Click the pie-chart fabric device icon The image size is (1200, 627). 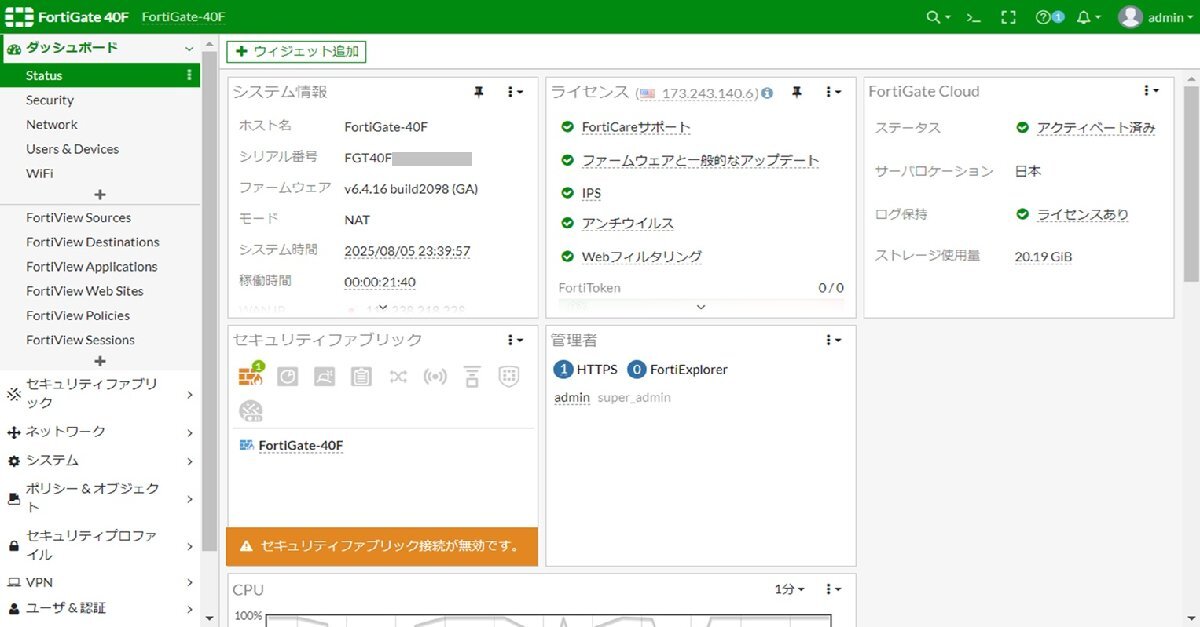[287, 377]
